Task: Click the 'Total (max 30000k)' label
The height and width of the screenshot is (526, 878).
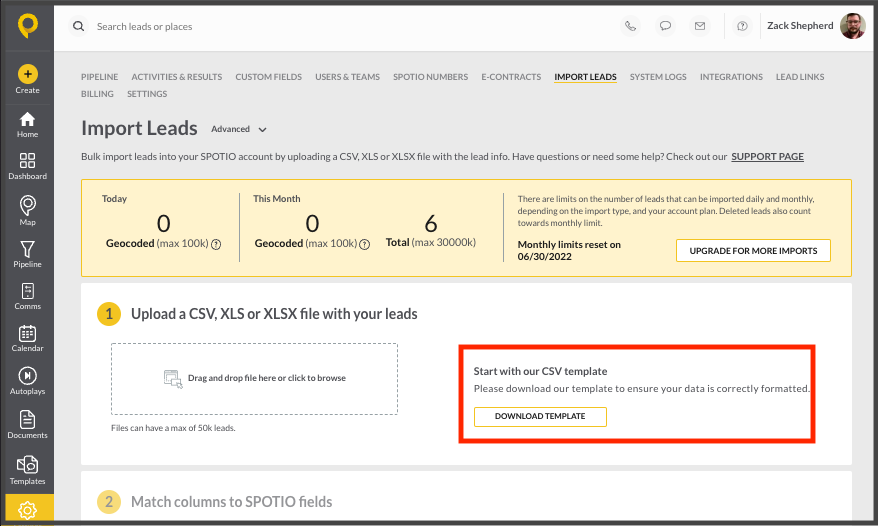Action: pyautogui.click(x=431, y=243)
